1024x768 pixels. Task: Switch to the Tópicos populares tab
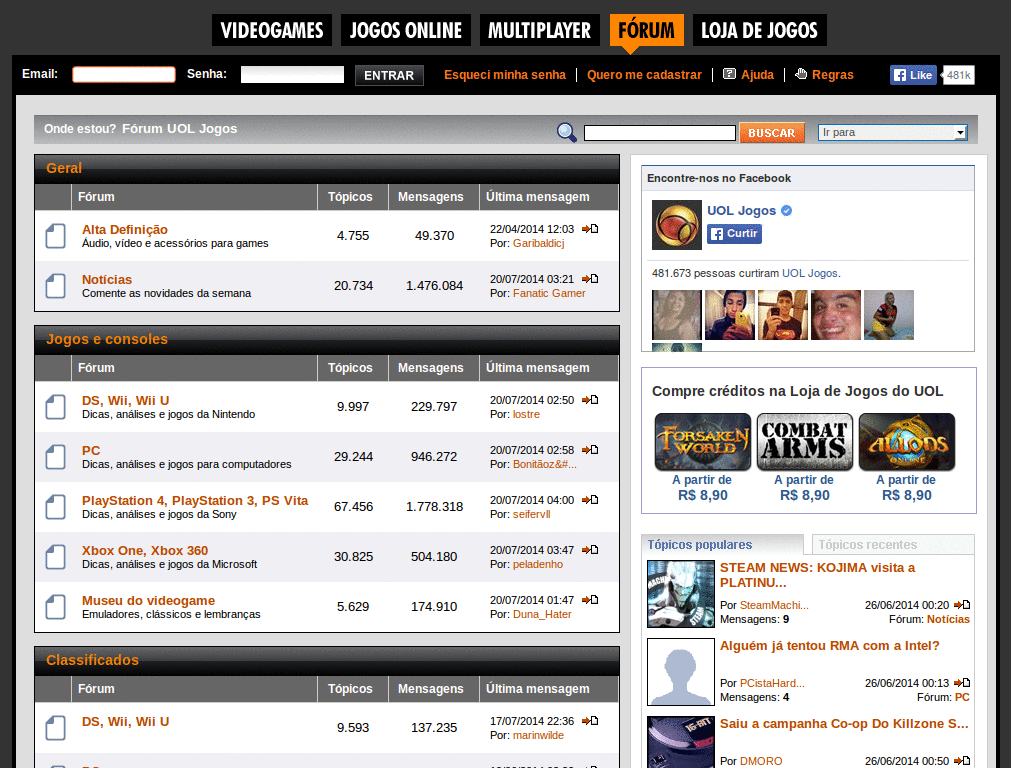point(722,545)
